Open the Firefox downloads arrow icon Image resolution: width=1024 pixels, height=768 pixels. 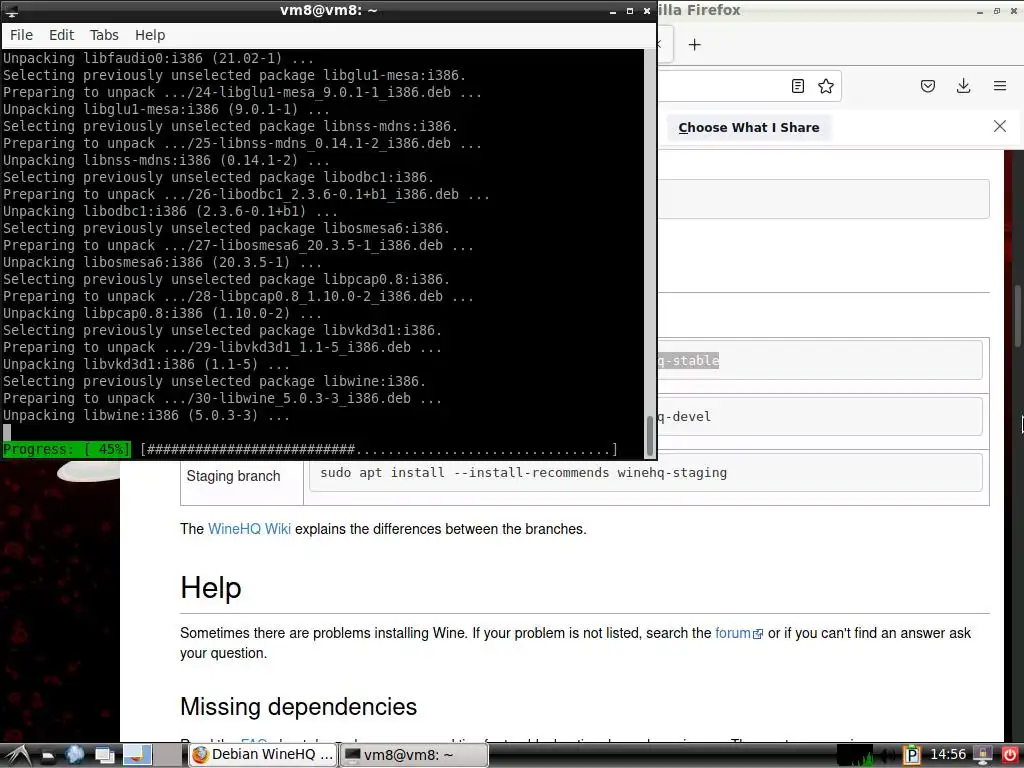(x=963, y=86)
